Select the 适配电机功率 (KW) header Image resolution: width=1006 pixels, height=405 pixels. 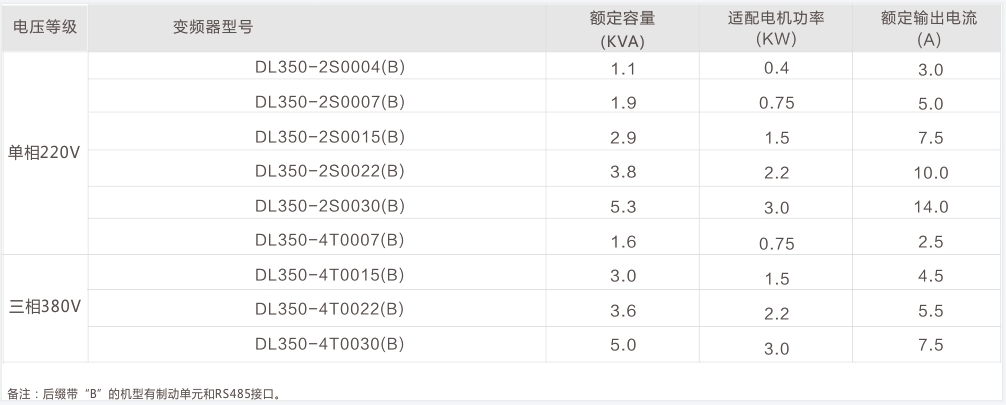coord(775,28)
